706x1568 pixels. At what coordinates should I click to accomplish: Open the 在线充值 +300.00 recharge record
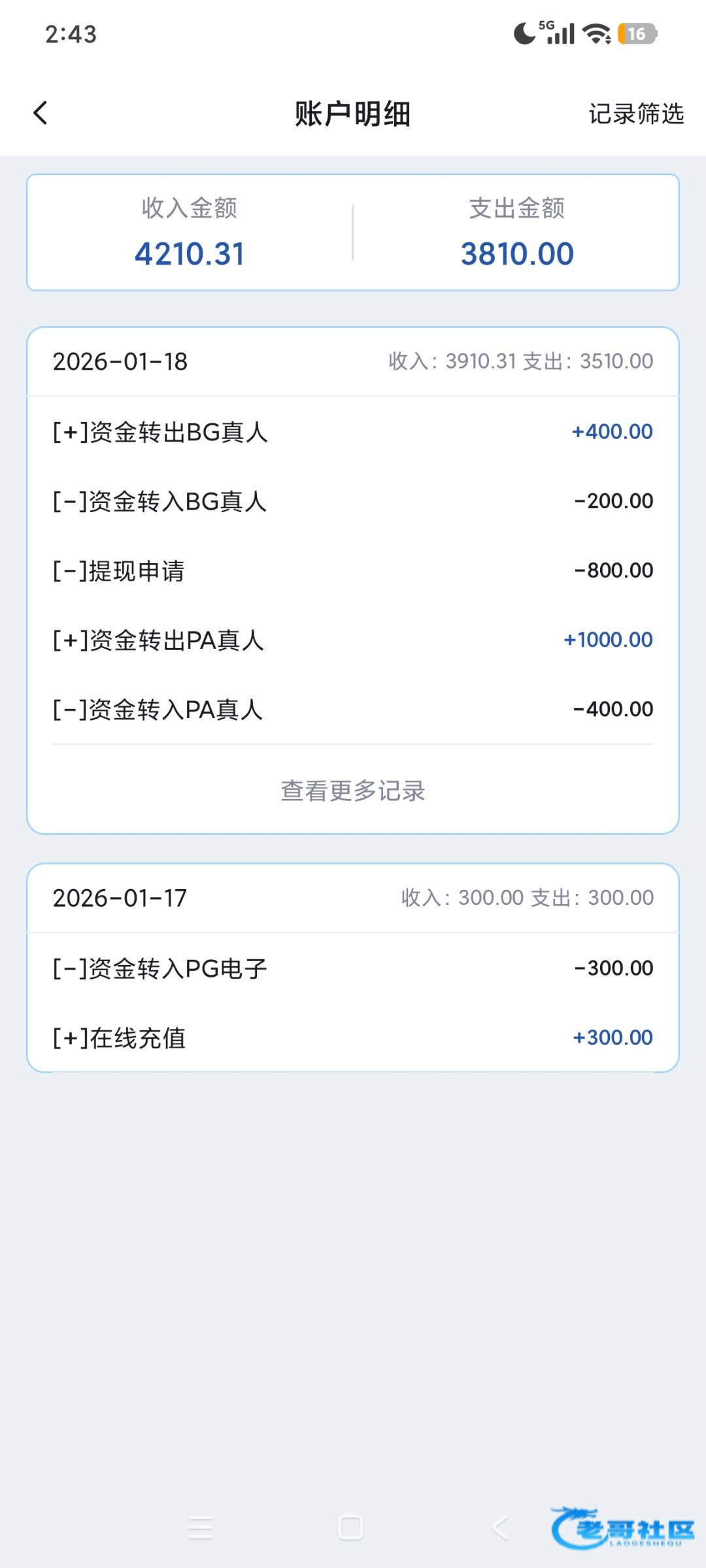353,1037
